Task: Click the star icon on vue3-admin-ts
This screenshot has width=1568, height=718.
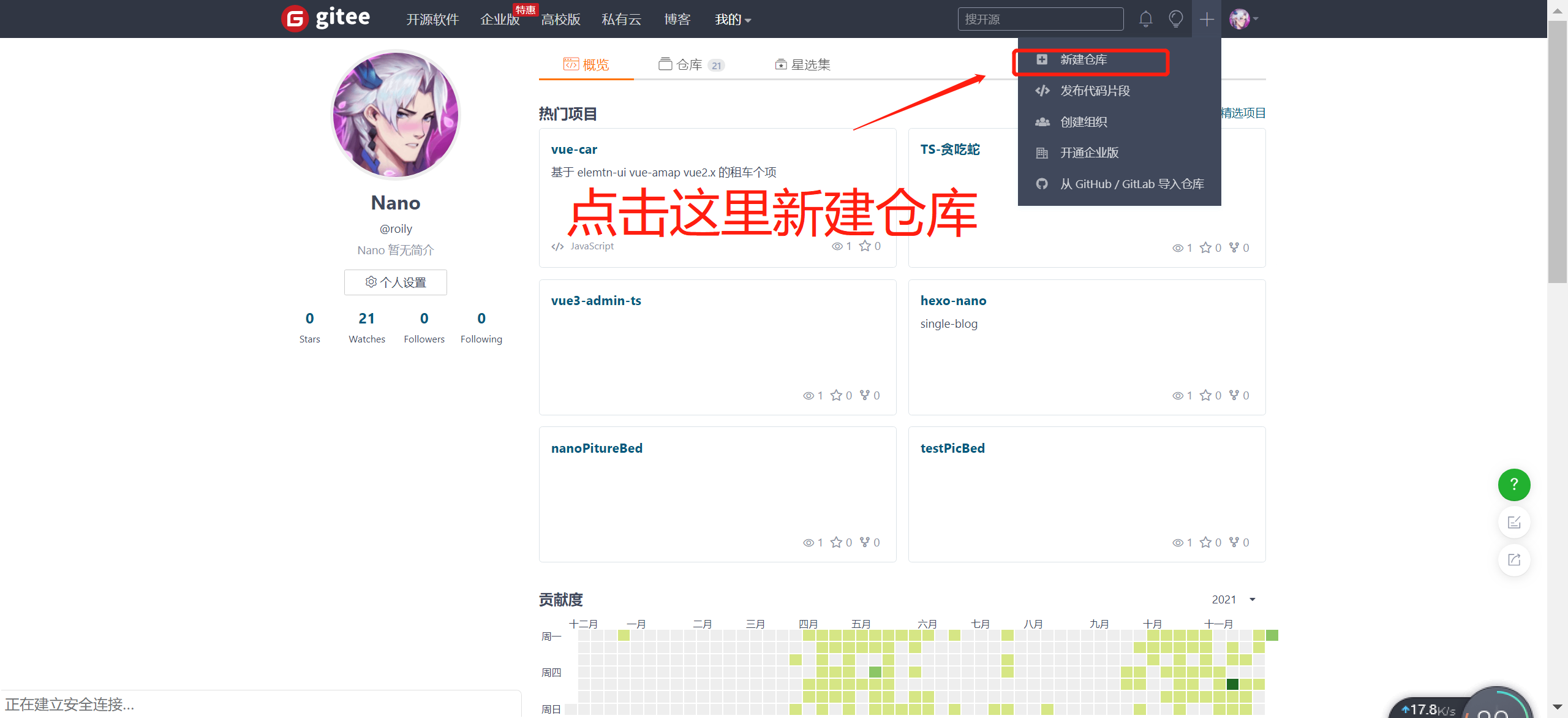Action: (x=836, y=395)
